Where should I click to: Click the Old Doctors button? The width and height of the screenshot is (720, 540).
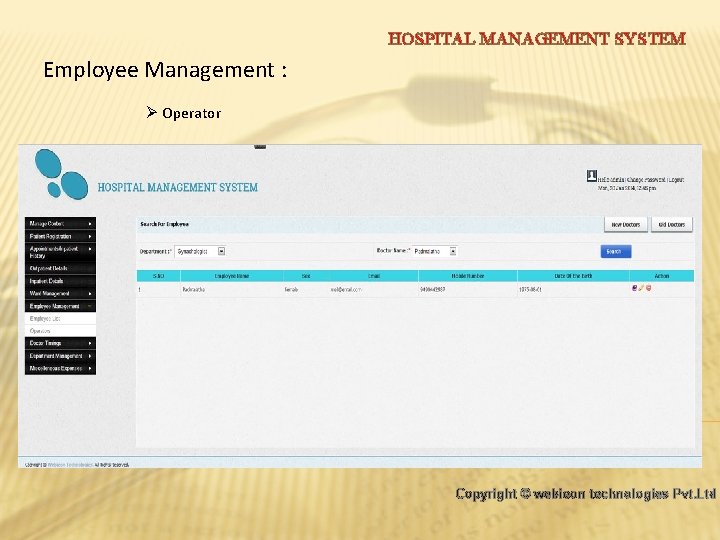coord(671,225)
